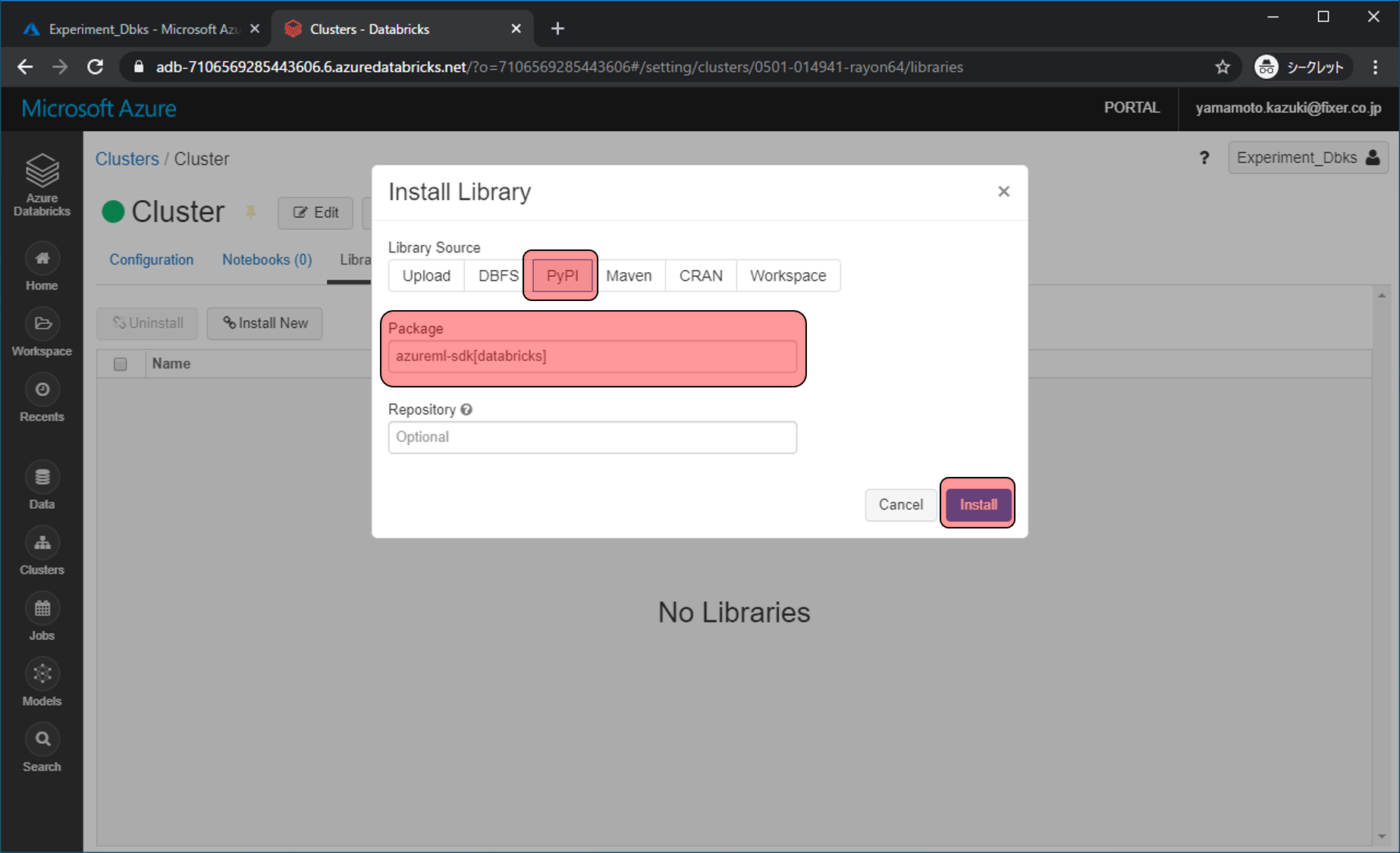Click browser back arrow
The height and width of the screenshot is (853, 1400).
[x=25, y=67]
